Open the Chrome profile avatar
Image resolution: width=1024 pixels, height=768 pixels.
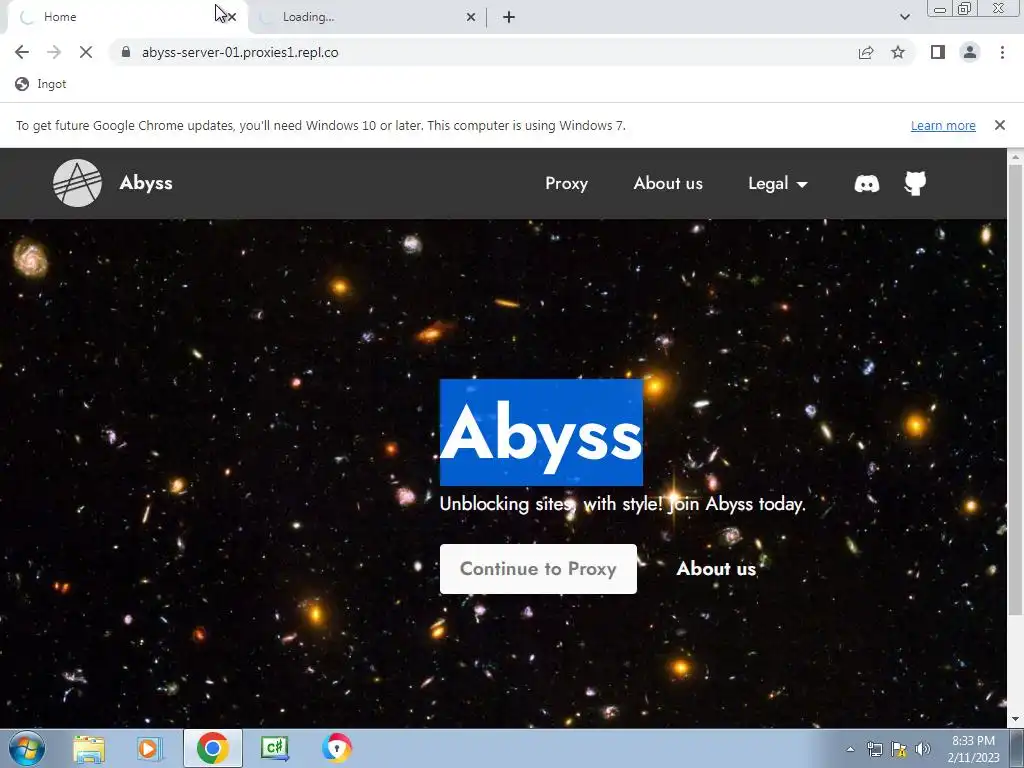pyautogui.click(x=970, y=52)
